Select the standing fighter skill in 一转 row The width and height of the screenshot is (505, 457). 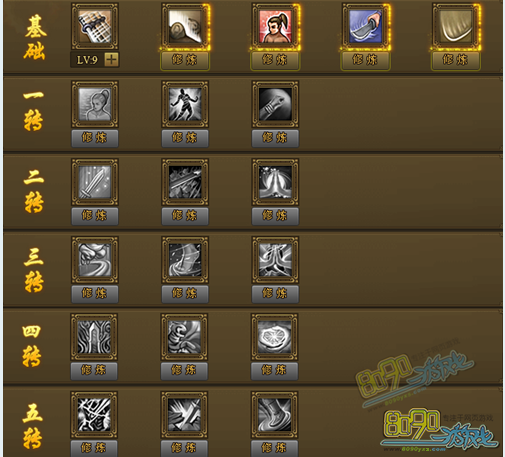click(185, 104)
